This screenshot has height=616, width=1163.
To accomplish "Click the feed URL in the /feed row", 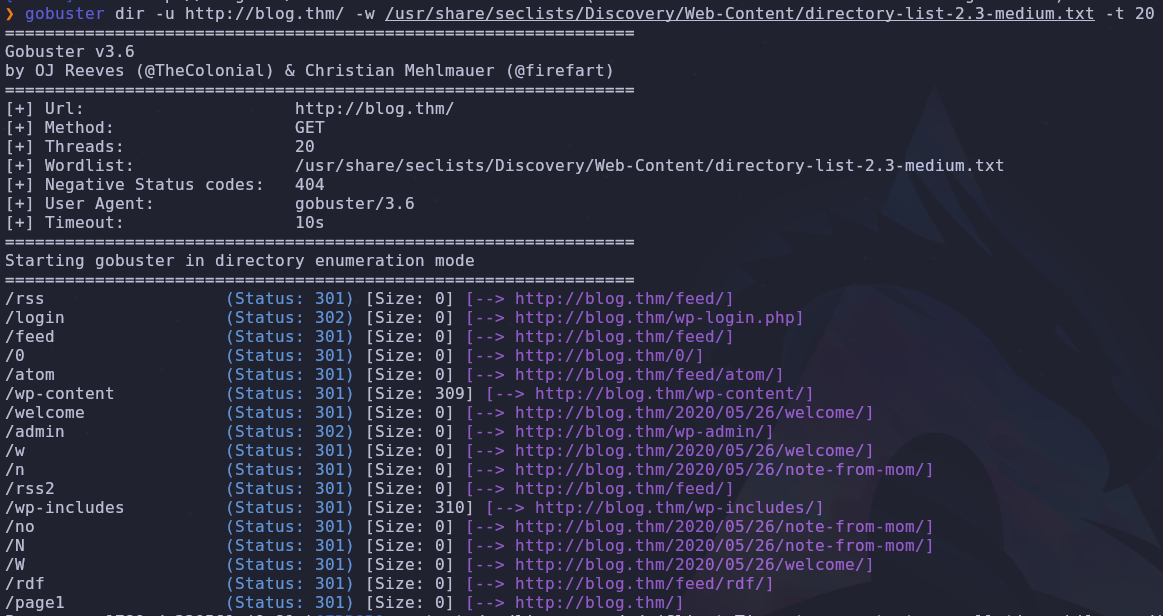I will pos(620,337).
